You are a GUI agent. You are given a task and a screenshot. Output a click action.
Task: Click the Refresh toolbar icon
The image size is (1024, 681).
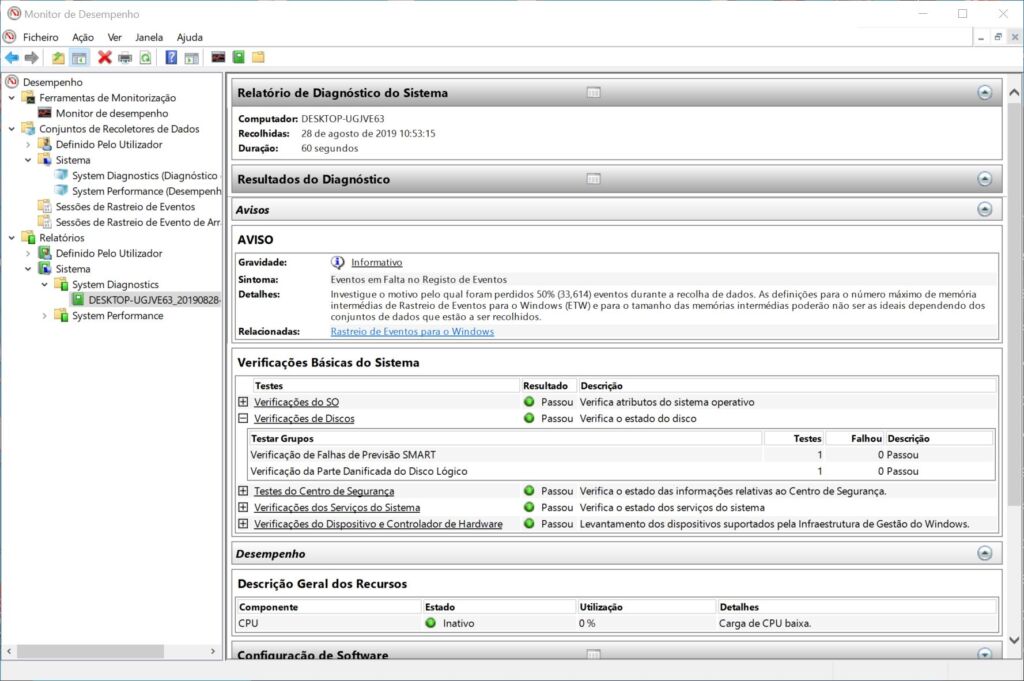tap(145, 58)
